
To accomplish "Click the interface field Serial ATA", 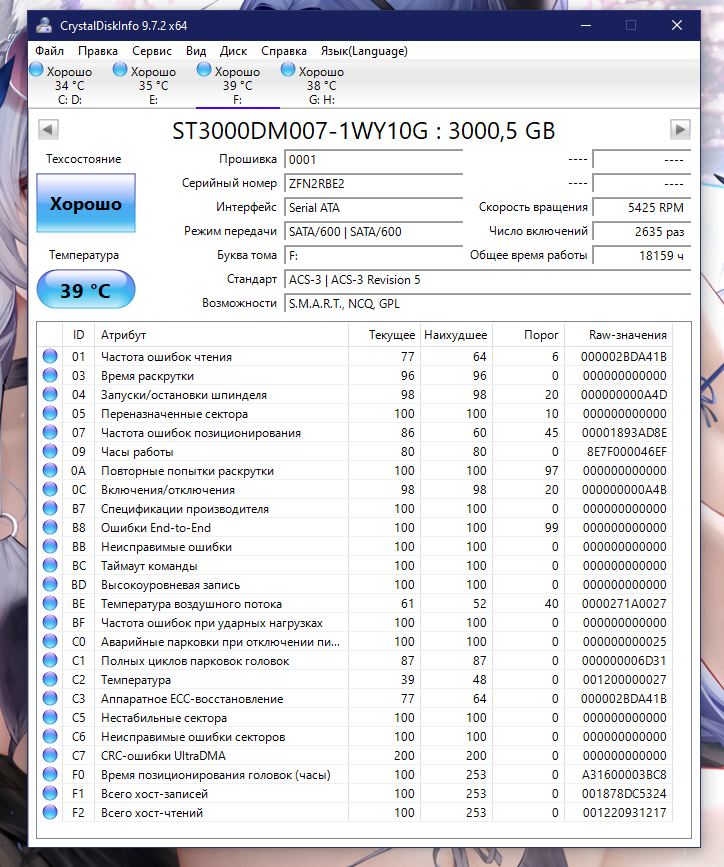I will 373,208.
